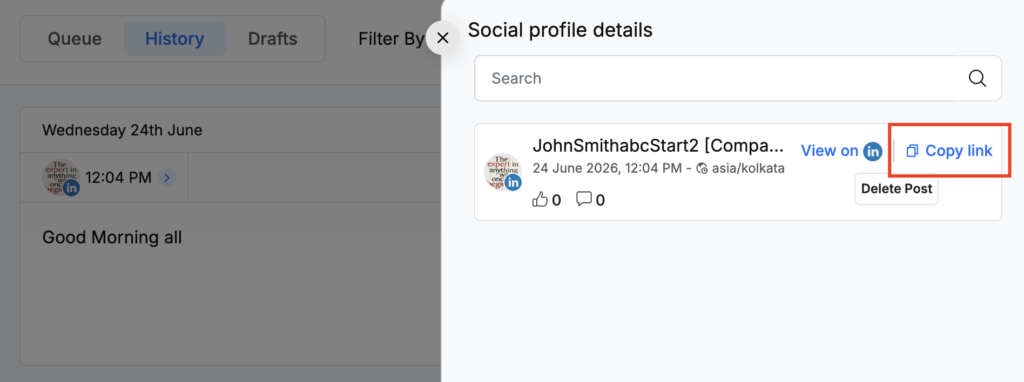Close the Social profile details panel
Image resolution: width=1024 pixels, height=382 pixels.
pyautogui.click(x=442, y=38)
